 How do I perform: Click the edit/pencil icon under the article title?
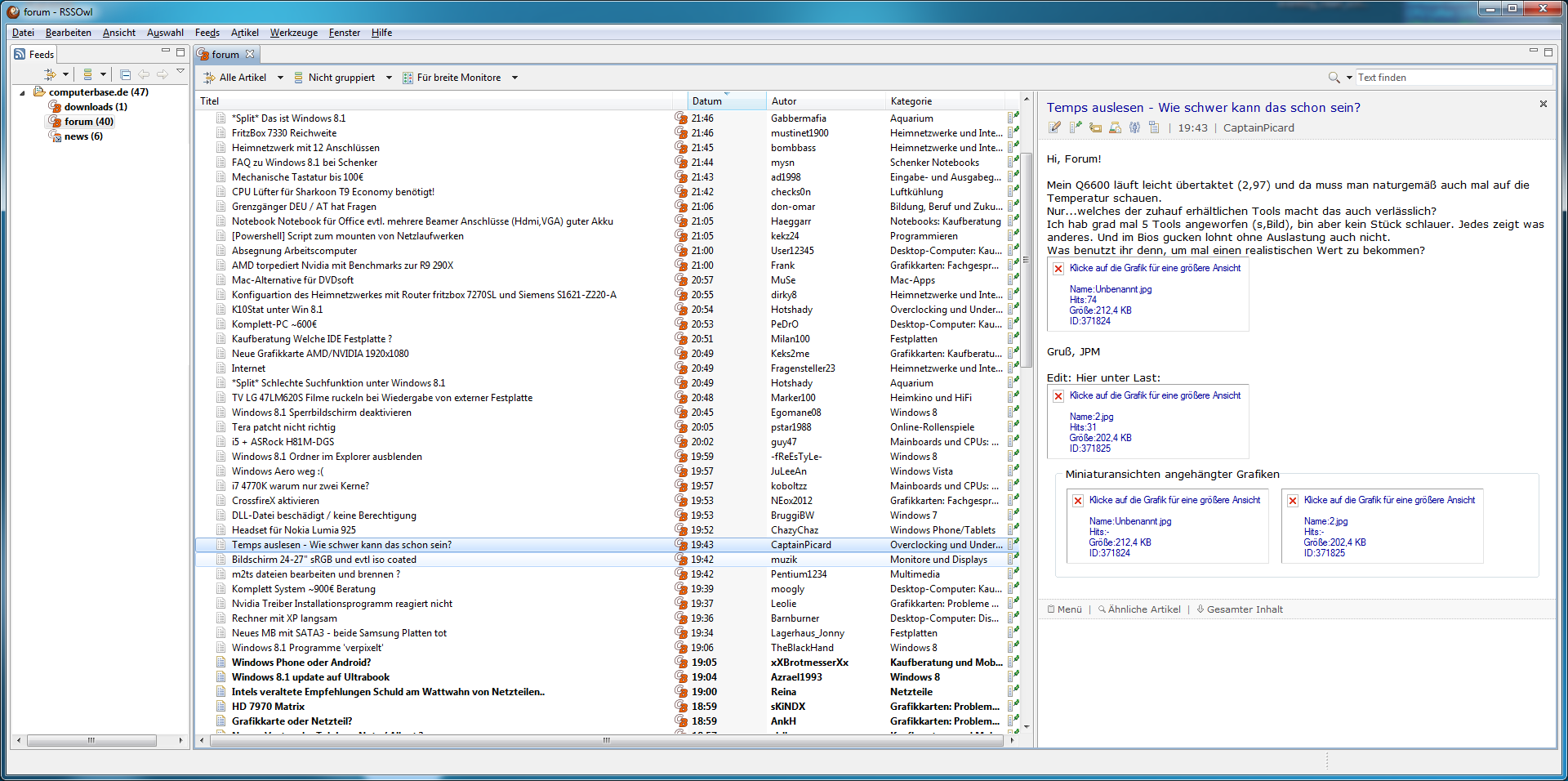tap(1054, 127)
